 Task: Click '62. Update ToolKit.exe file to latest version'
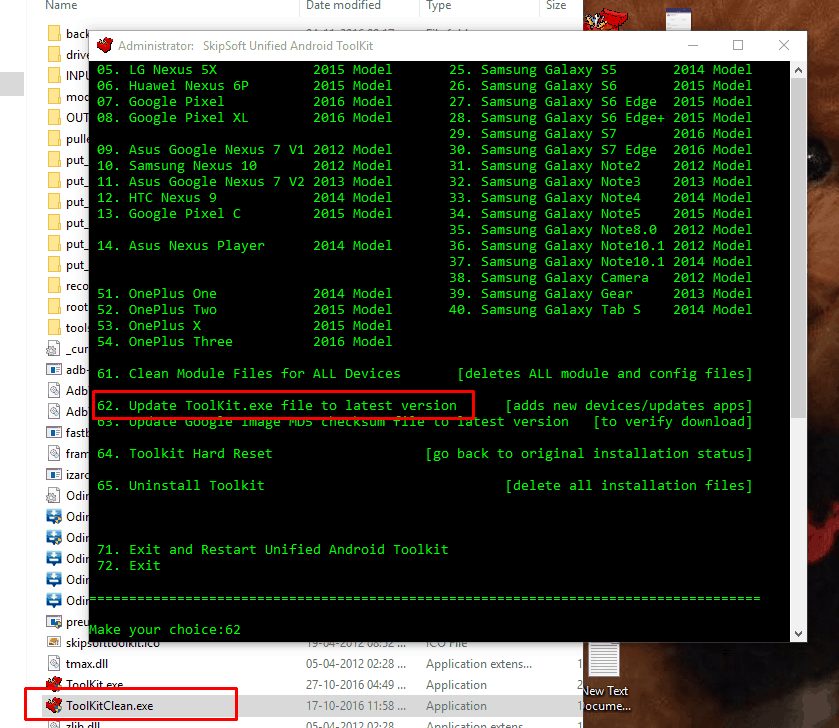[277, 405]
